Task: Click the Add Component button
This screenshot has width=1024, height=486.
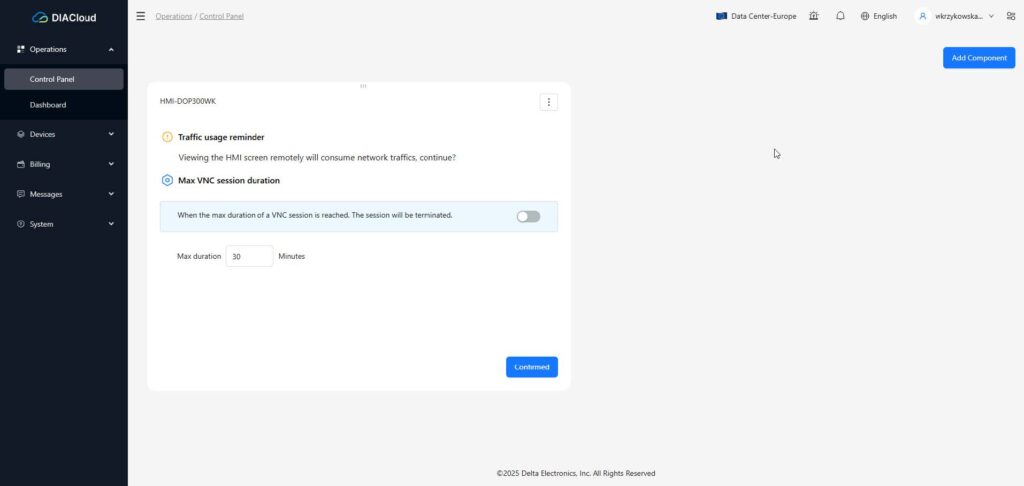Action: click(x=978, y=58)
